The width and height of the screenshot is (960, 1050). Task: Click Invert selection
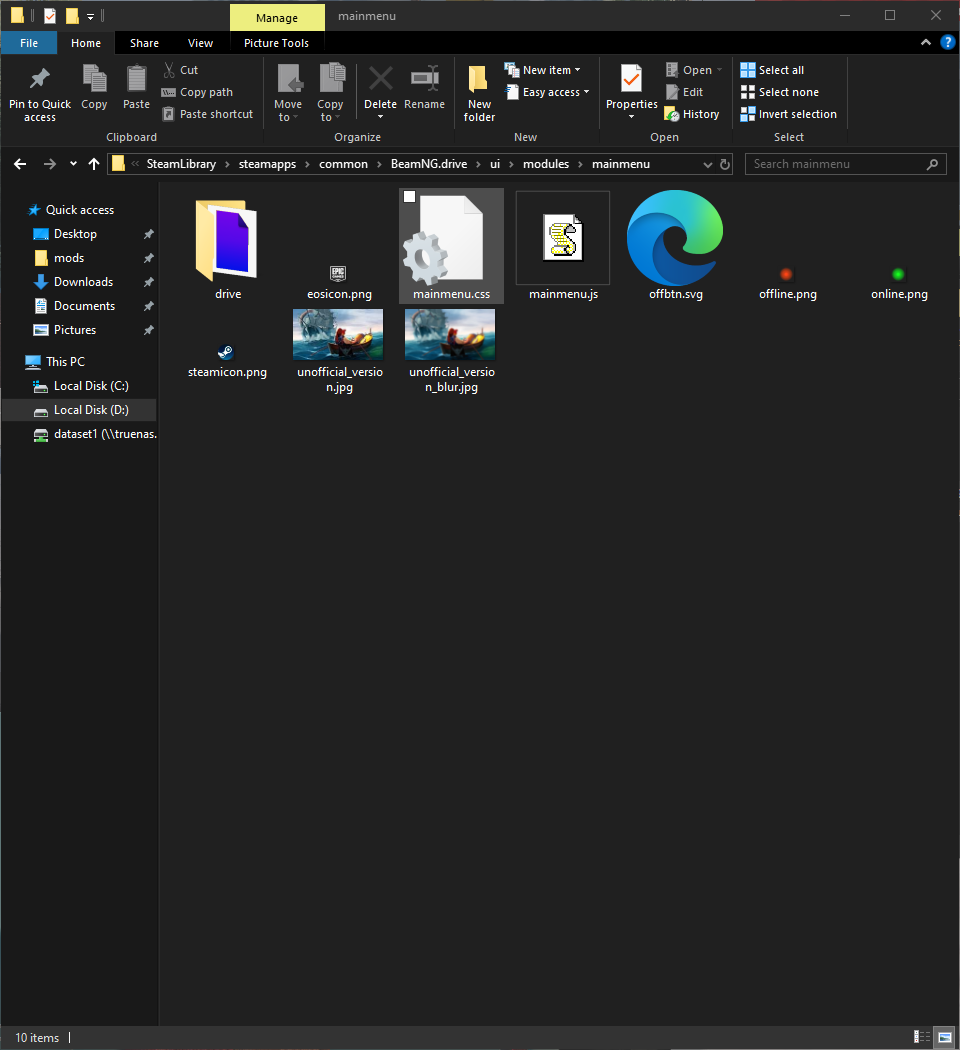[x=789, y=114]
